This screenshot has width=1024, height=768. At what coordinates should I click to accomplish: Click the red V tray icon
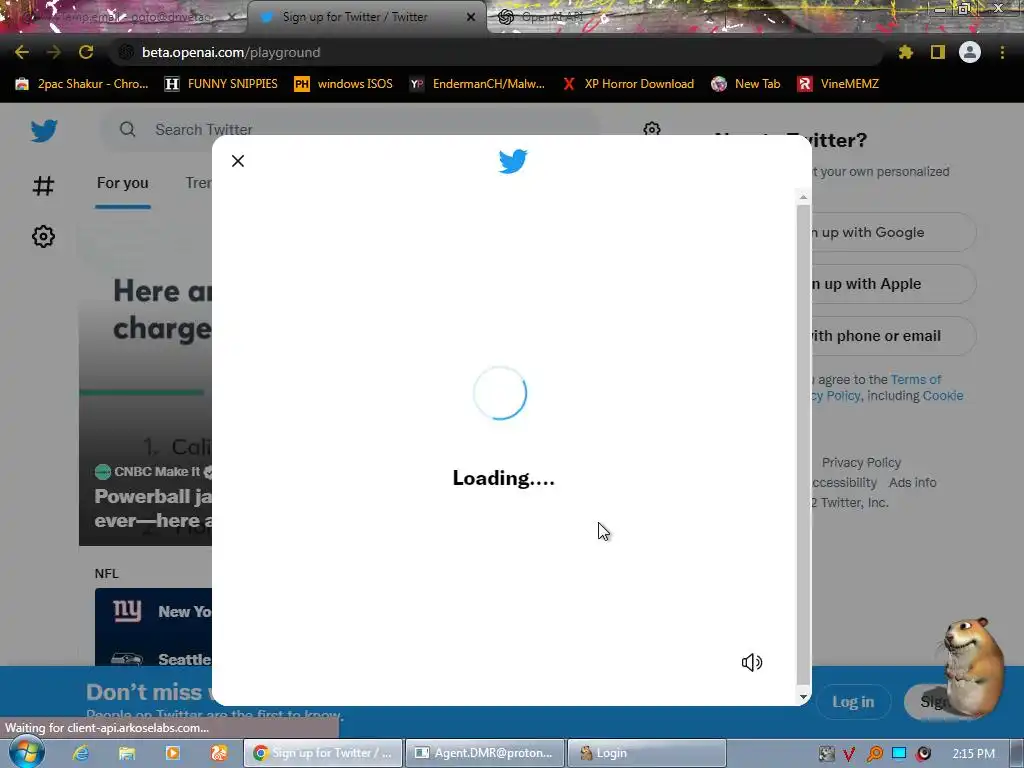pyautogui.click(x=850, y=754)
